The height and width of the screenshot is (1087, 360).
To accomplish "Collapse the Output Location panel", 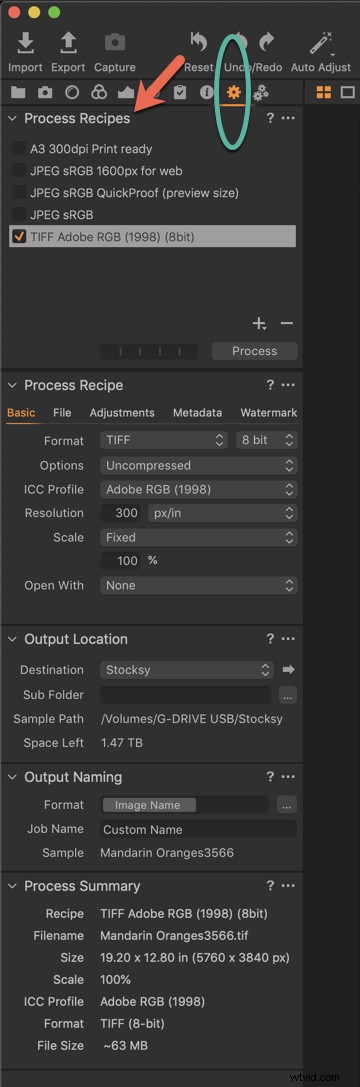I will click(x=12, y=639).
